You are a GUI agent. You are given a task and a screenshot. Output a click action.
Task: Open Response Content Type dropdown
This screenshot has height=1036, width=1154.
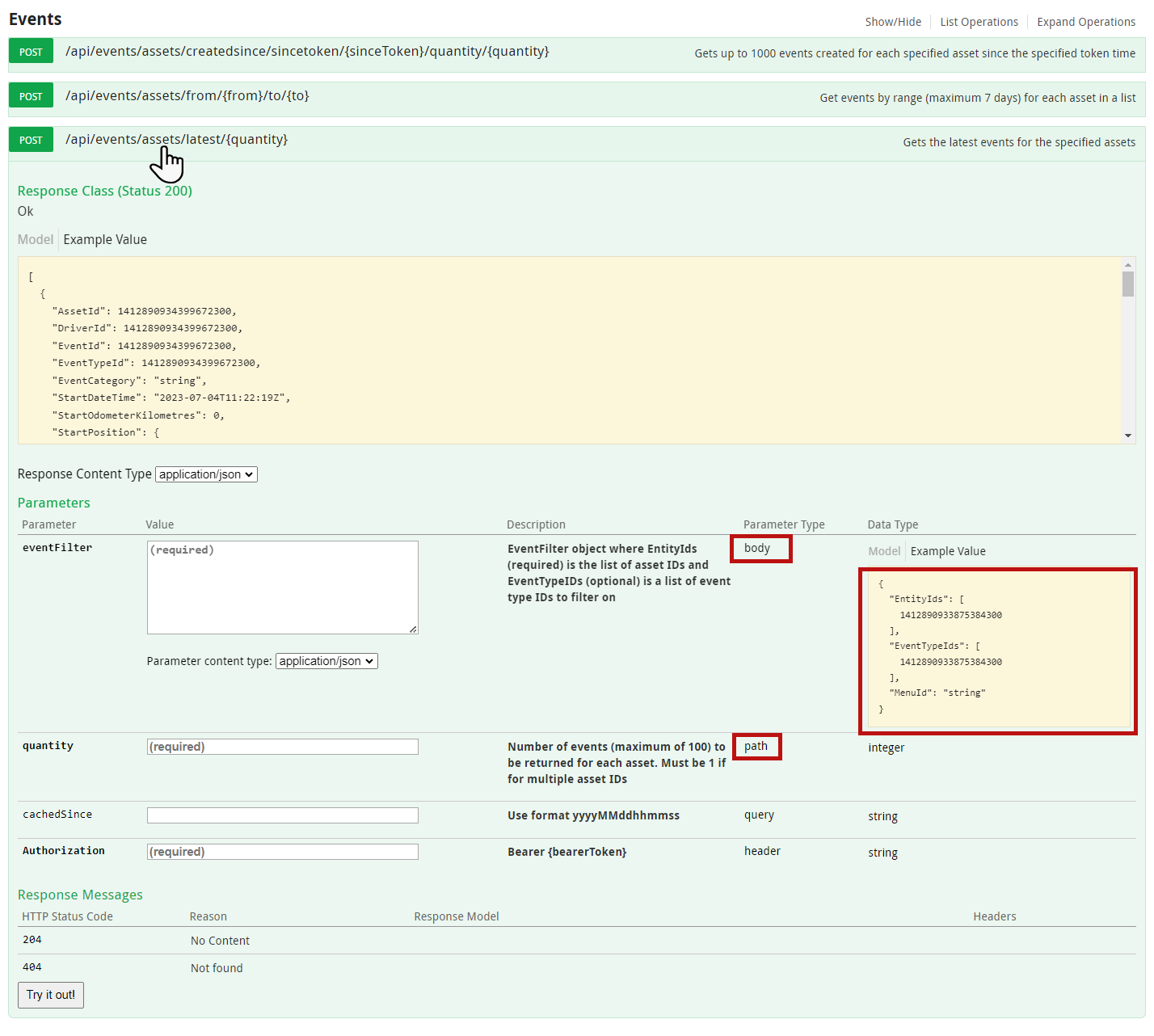tap(206, 474)
